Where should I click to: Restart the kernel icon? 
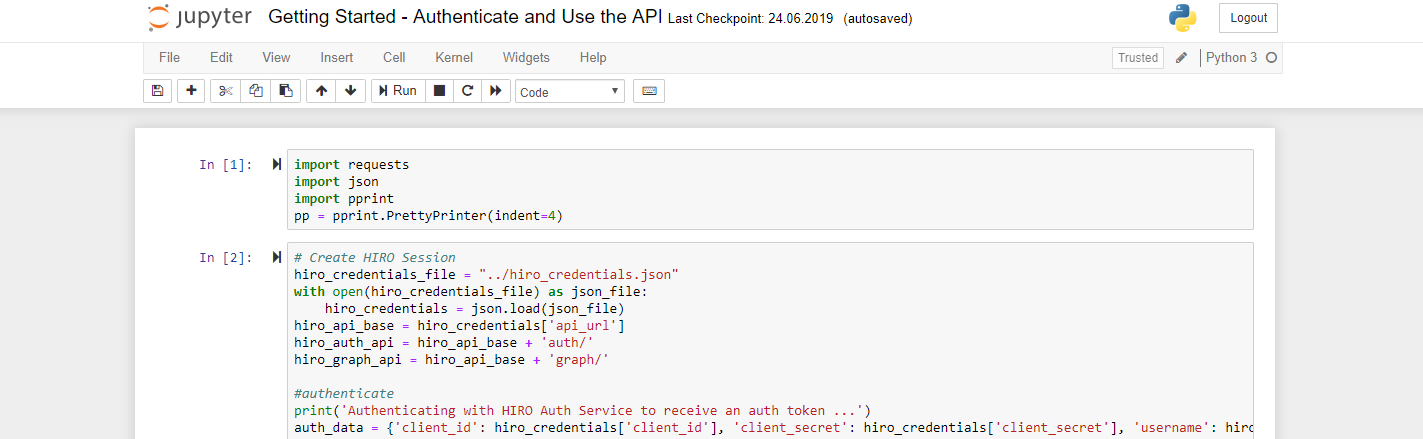coord(467,91)
